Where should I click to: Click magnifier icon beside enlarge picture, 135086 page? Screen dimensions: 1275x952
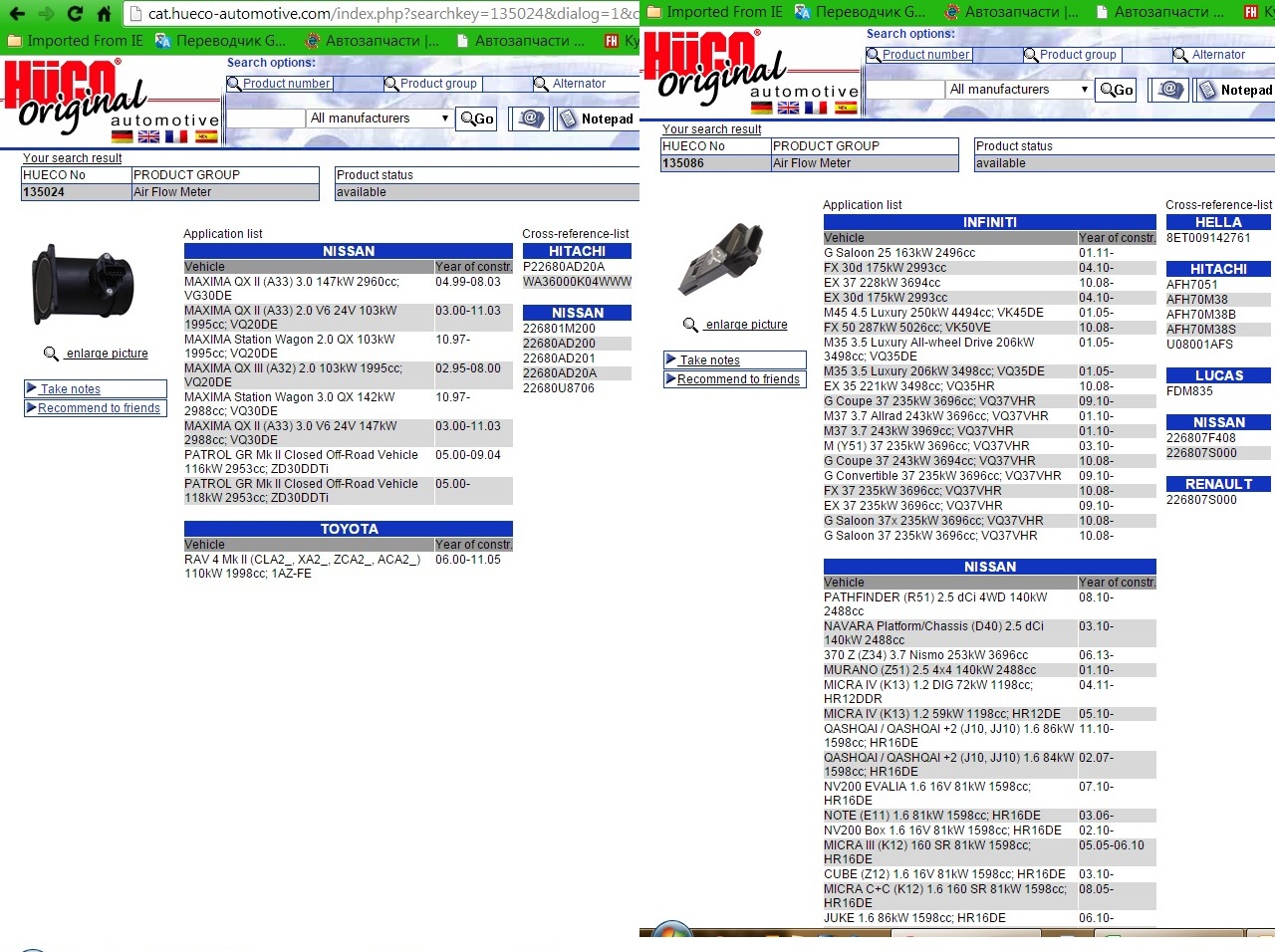pos(690,325)
